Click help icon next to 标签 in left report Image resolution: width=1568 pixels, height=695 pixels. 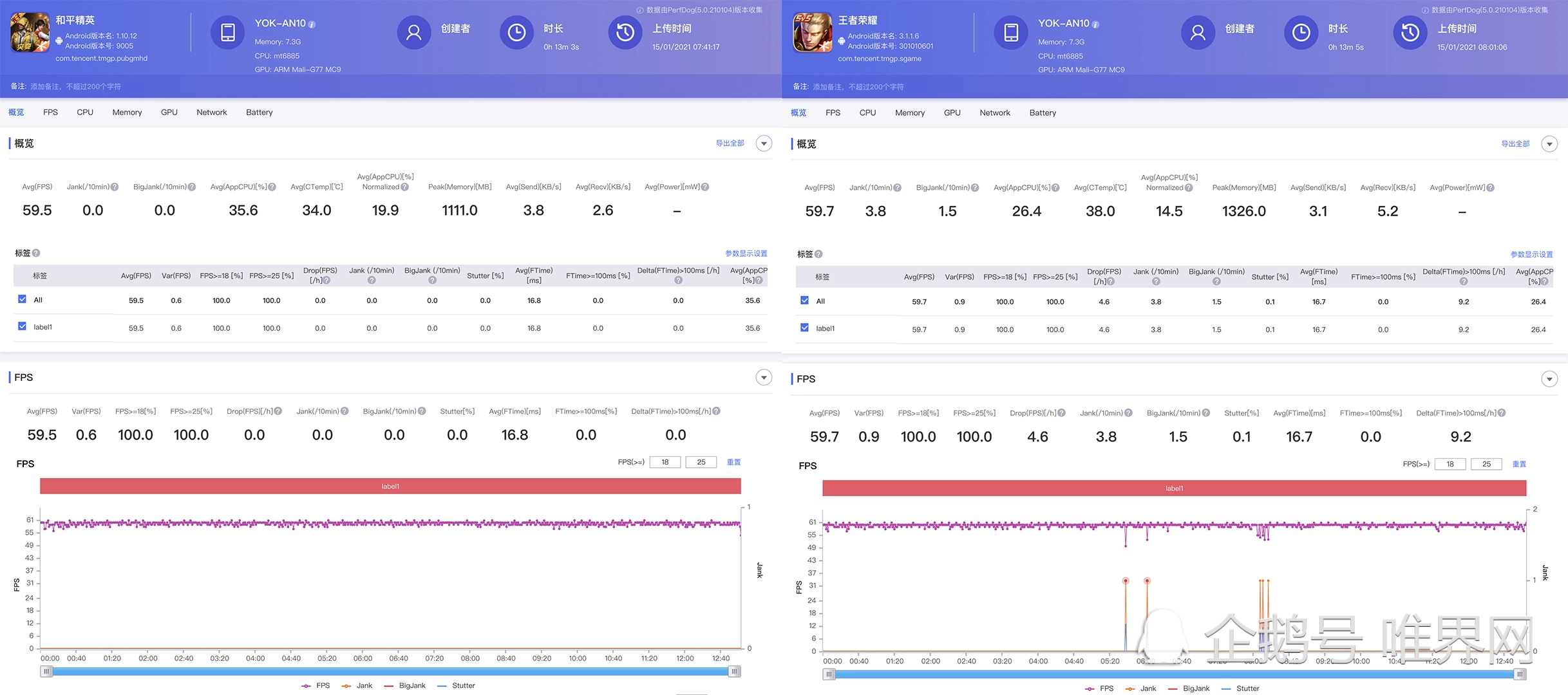tap(36, 253)
